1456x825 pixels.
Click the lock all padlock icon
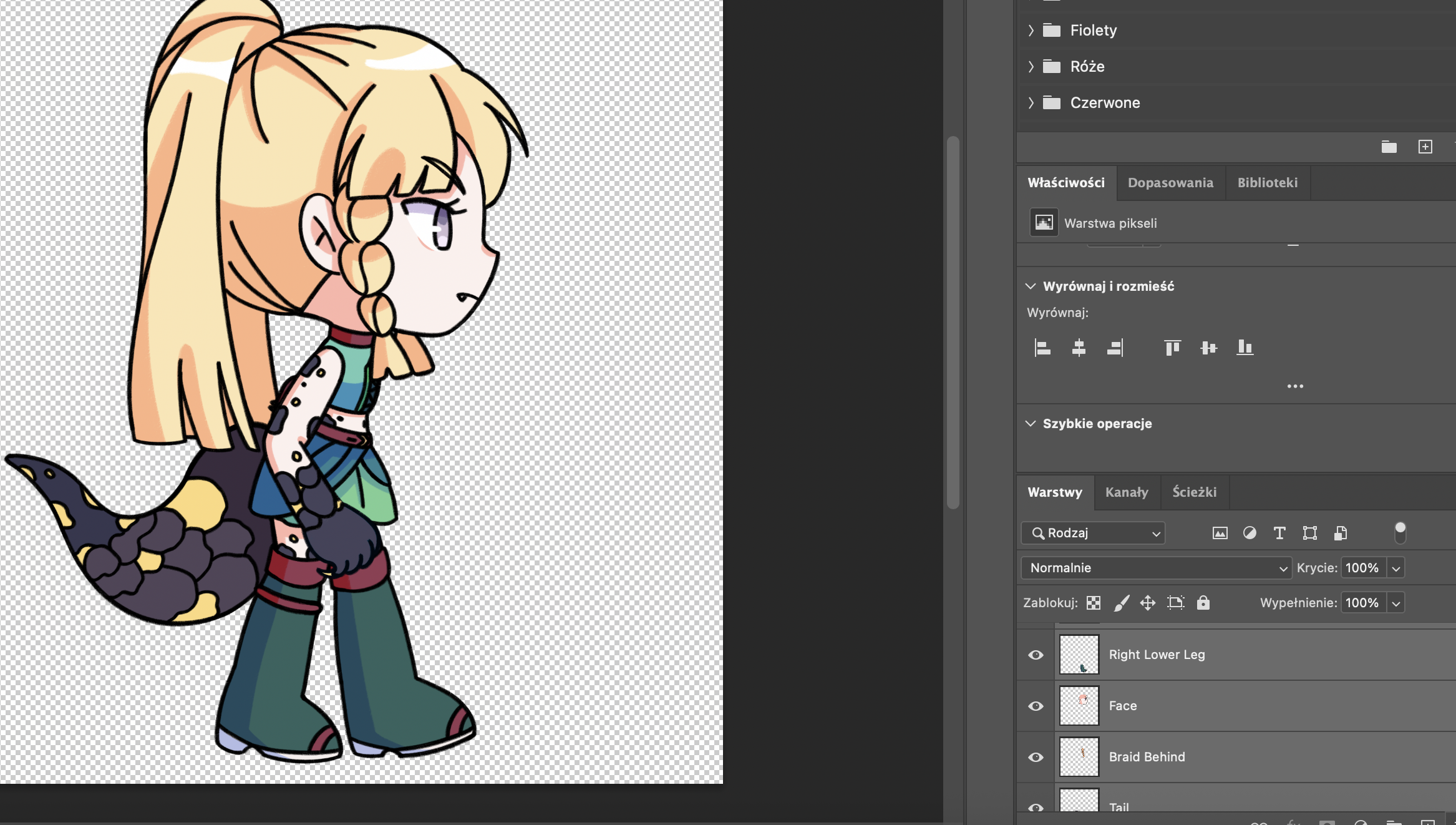click(x=1203, y=603)
